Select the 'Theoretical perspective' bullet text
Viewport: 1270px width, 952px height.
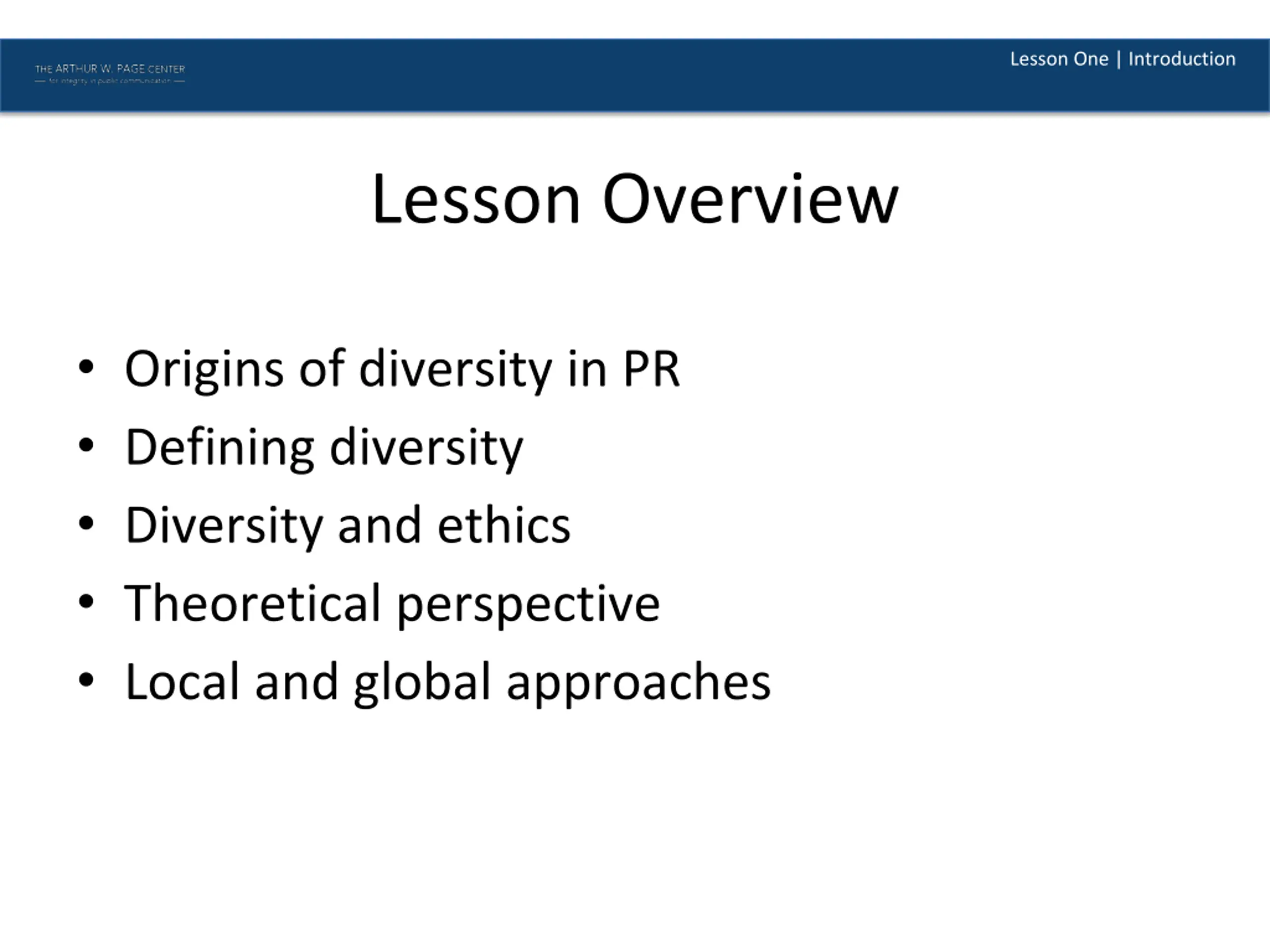(393, 605)
